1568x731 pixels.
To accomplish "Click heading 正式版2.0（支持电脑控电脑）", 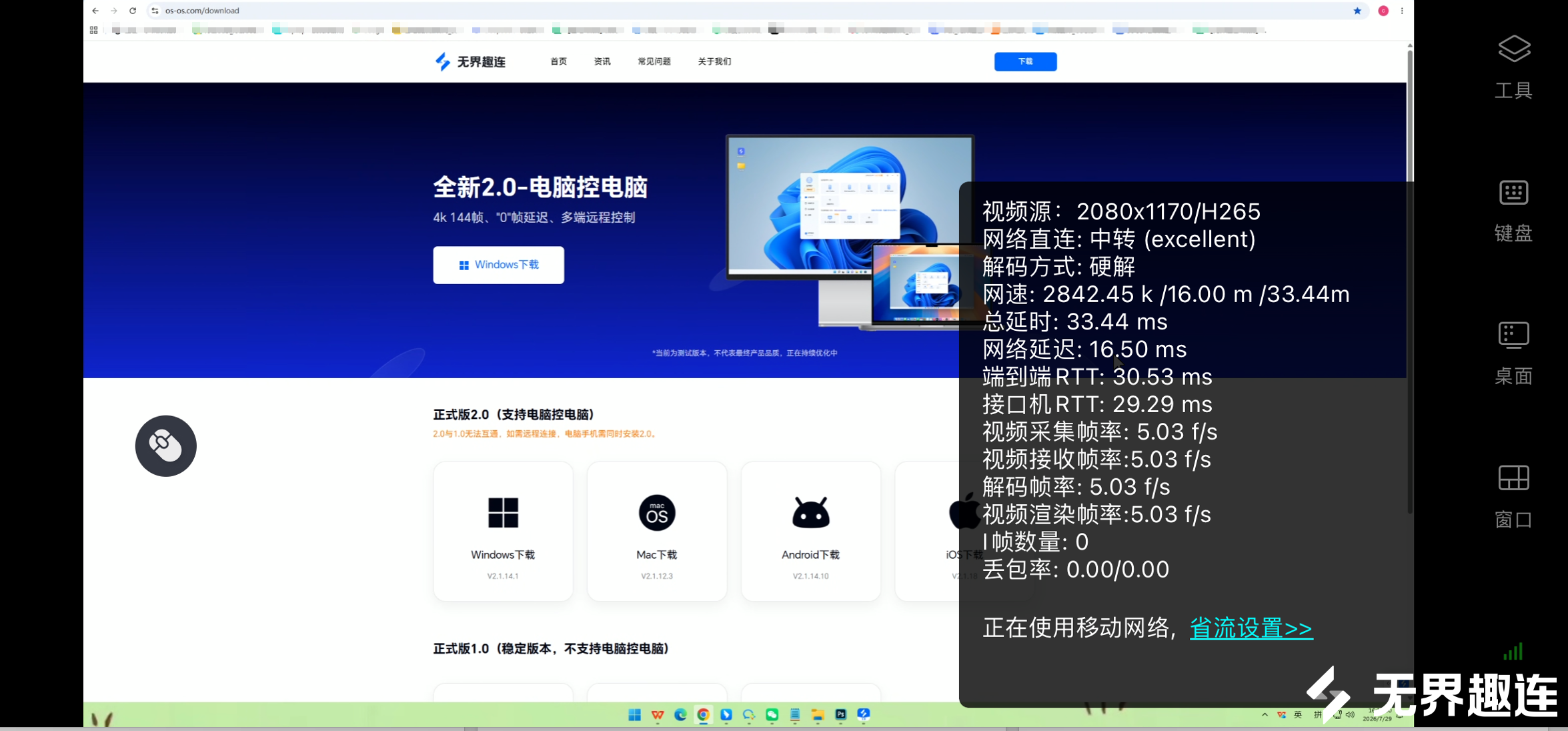I will click(514, 414).
